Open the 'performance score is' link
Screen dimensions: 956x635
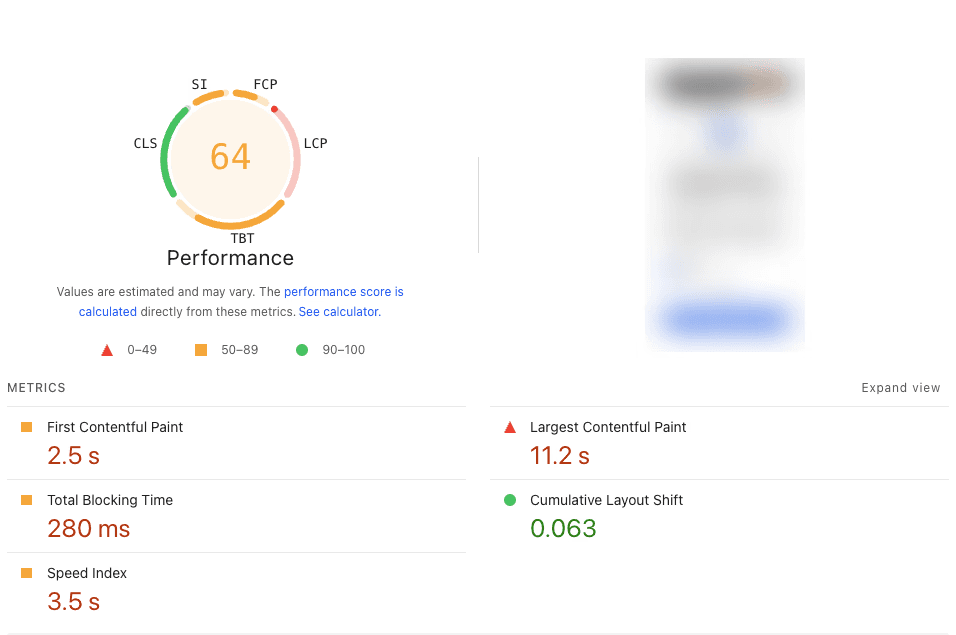pyautogui.click(x=344, y=292)
